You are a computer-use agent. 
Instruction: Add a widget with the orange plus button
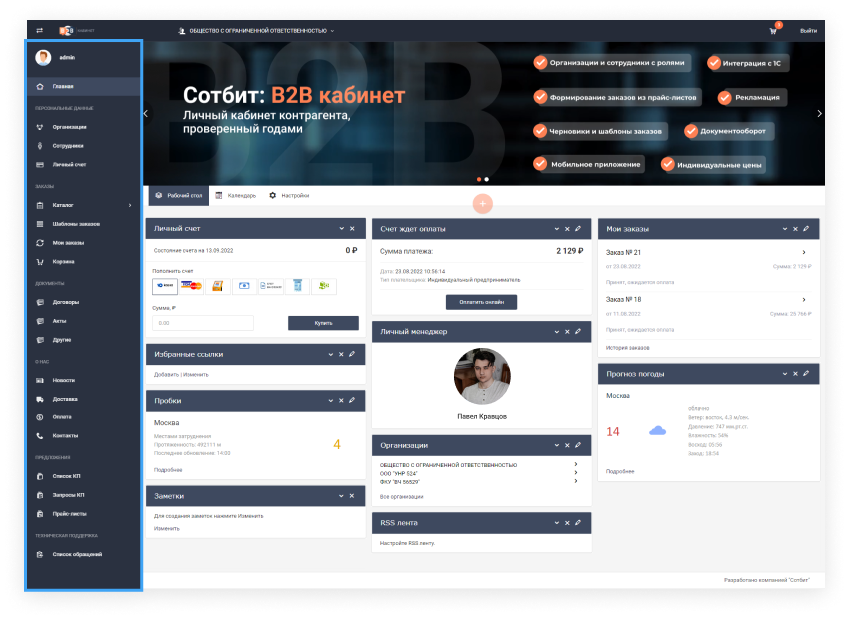click(x=482, y=203)
